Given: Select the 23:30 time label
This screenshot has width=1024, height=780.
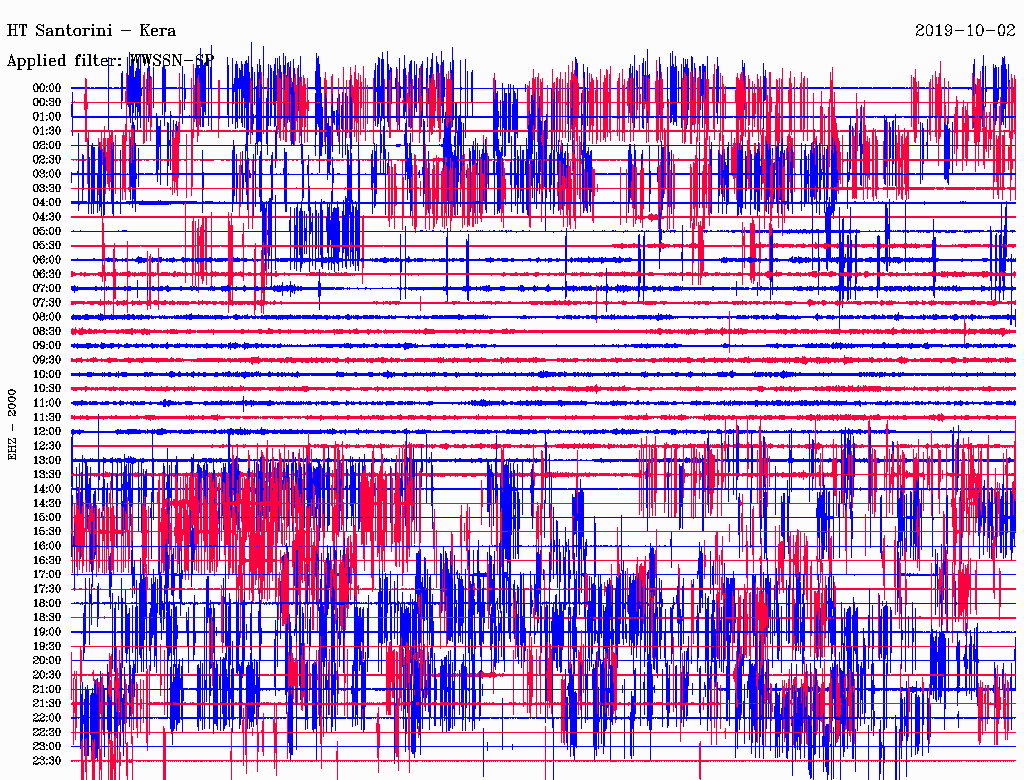Looking at the screenshot, I should (47, 761).
